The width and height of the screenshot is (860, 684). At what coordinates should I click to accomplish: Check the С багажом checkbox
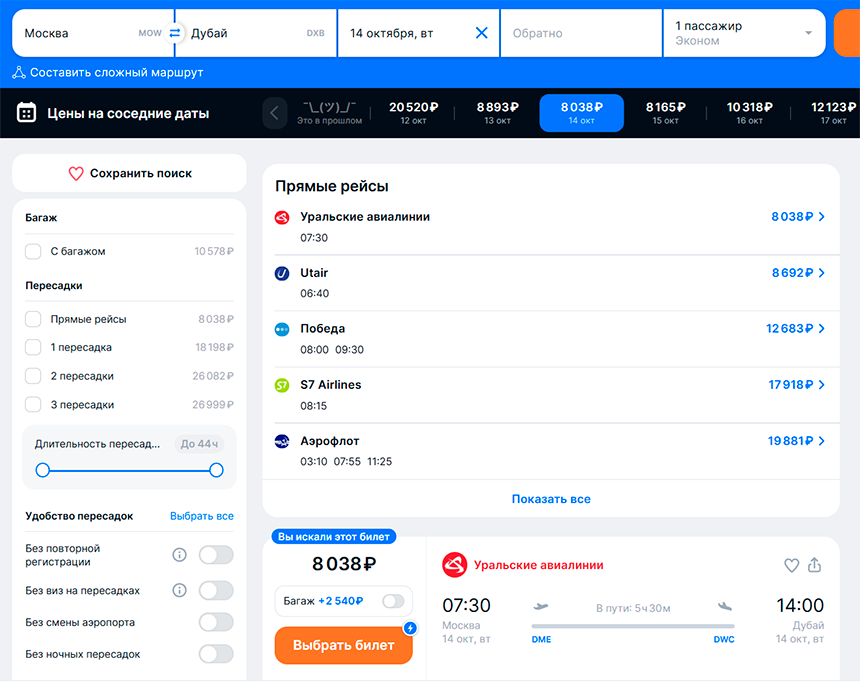click(x=33, y=252)
